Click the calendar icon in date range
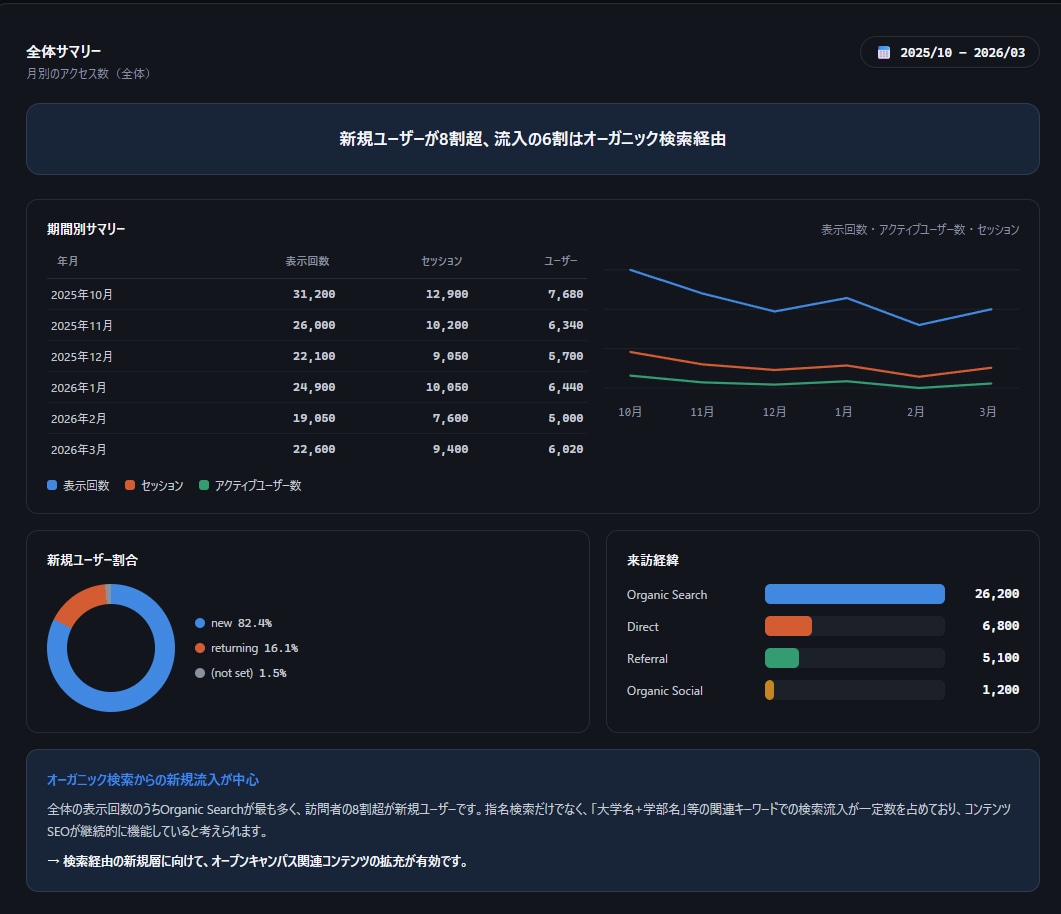Viewport: 1061px width, 914px height. click(884, 53)
